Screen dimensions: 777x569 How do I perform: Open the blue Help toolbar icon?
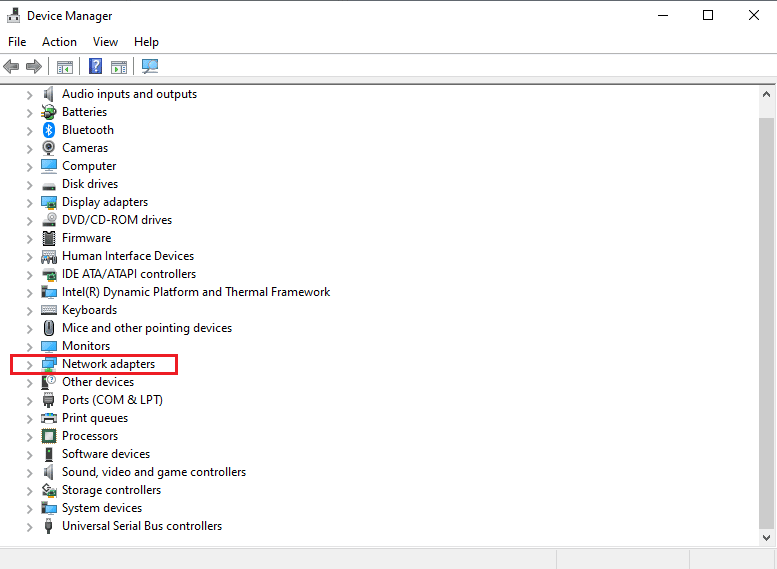pos(95,66)
